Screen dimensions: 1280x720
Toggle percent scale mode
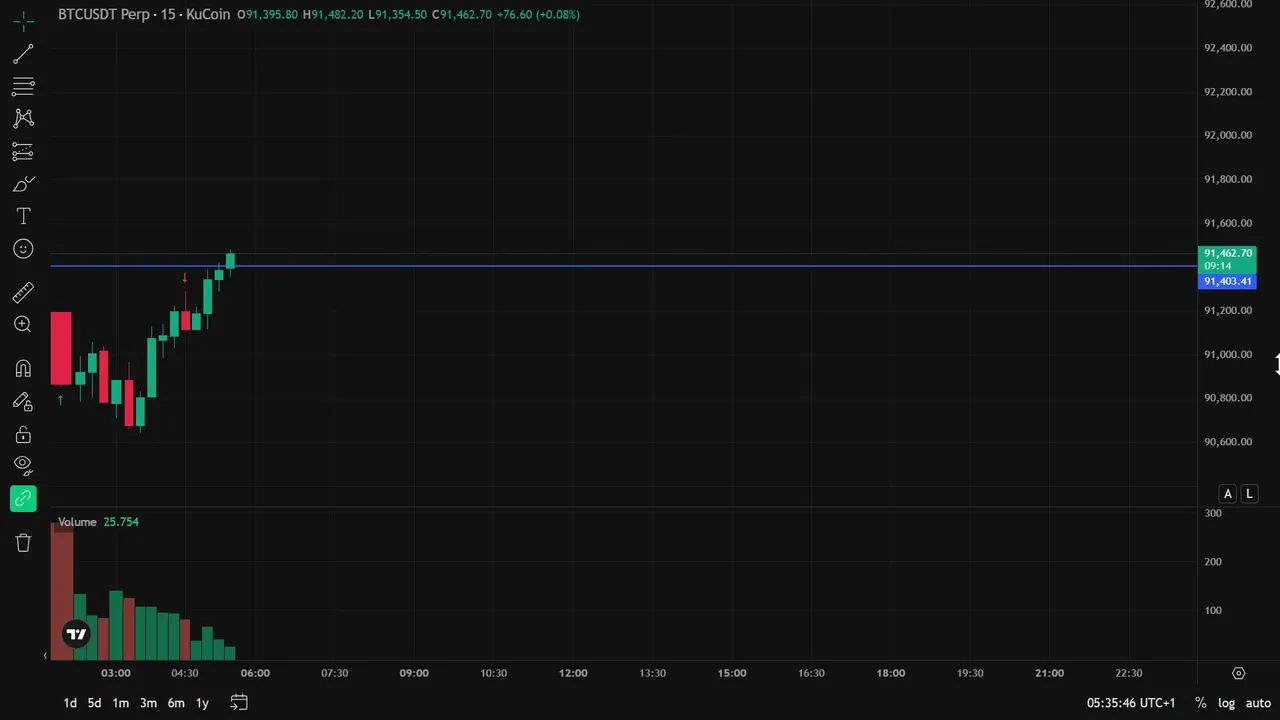coord(1200,703)
